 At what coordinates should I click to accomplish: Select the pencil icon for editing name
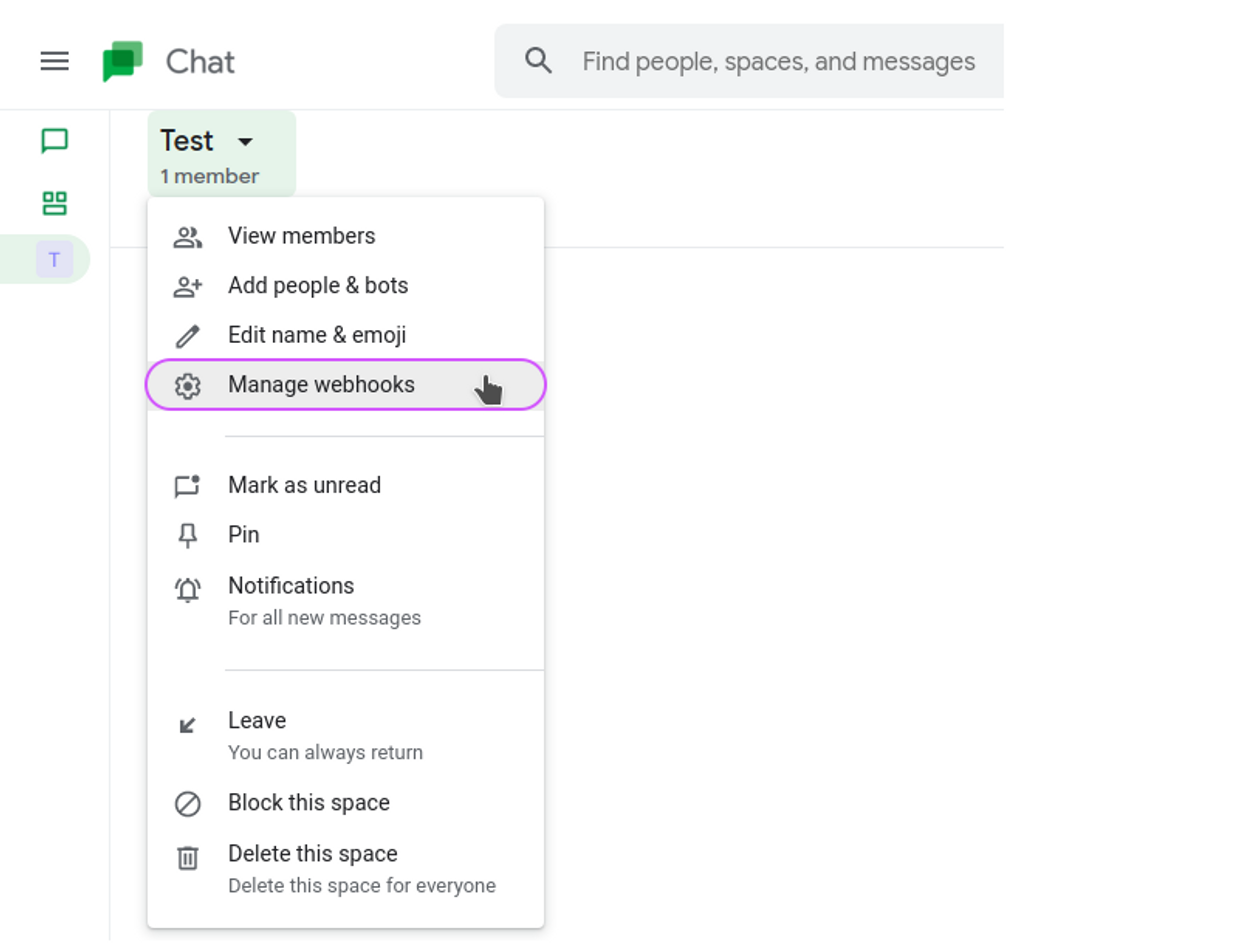click(x=187, y=335)
